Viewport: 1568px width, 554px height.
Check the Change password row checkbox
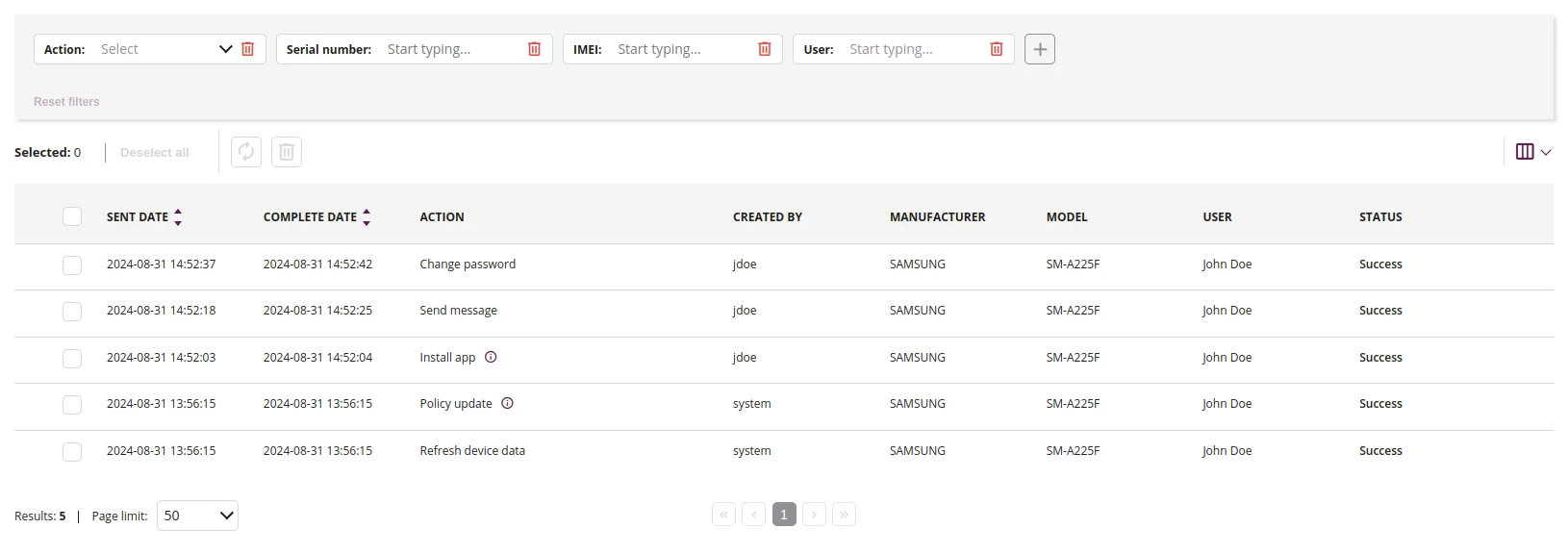click(72, 264)
